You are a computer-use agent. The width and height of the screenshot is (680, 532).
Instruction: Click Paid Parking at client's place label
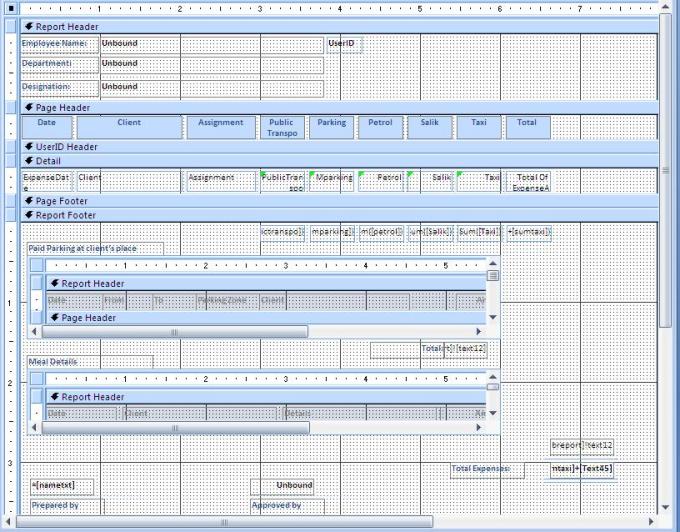[95, 248]
